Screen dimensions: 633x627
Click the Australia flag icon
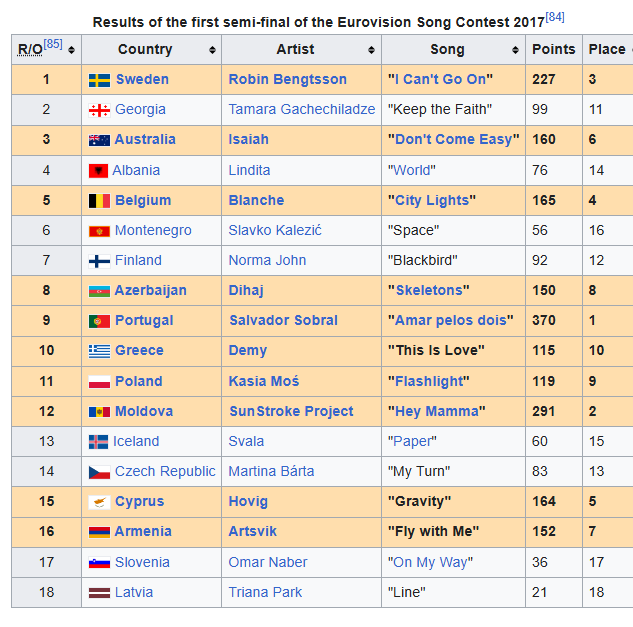pos(99,140)
